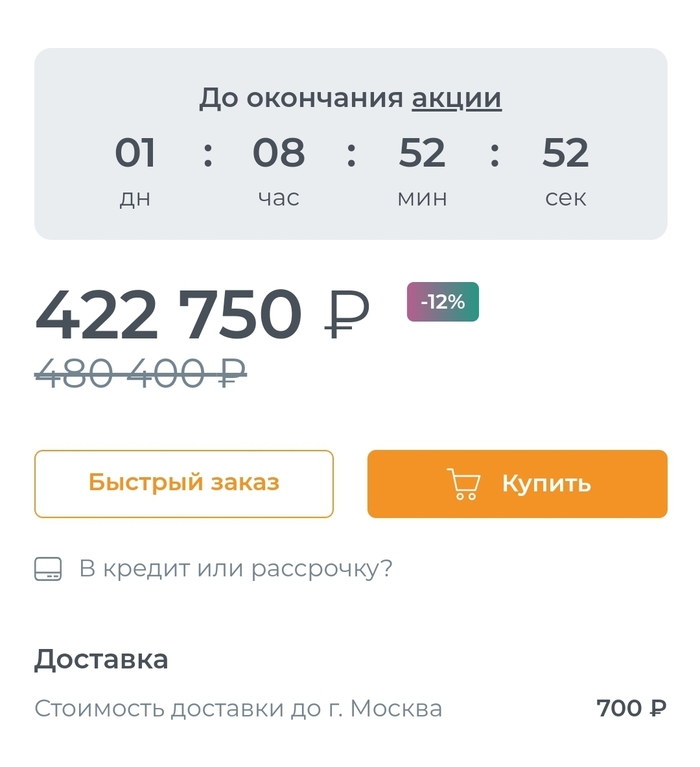Click the hours counter showing 08

(278, 154)
